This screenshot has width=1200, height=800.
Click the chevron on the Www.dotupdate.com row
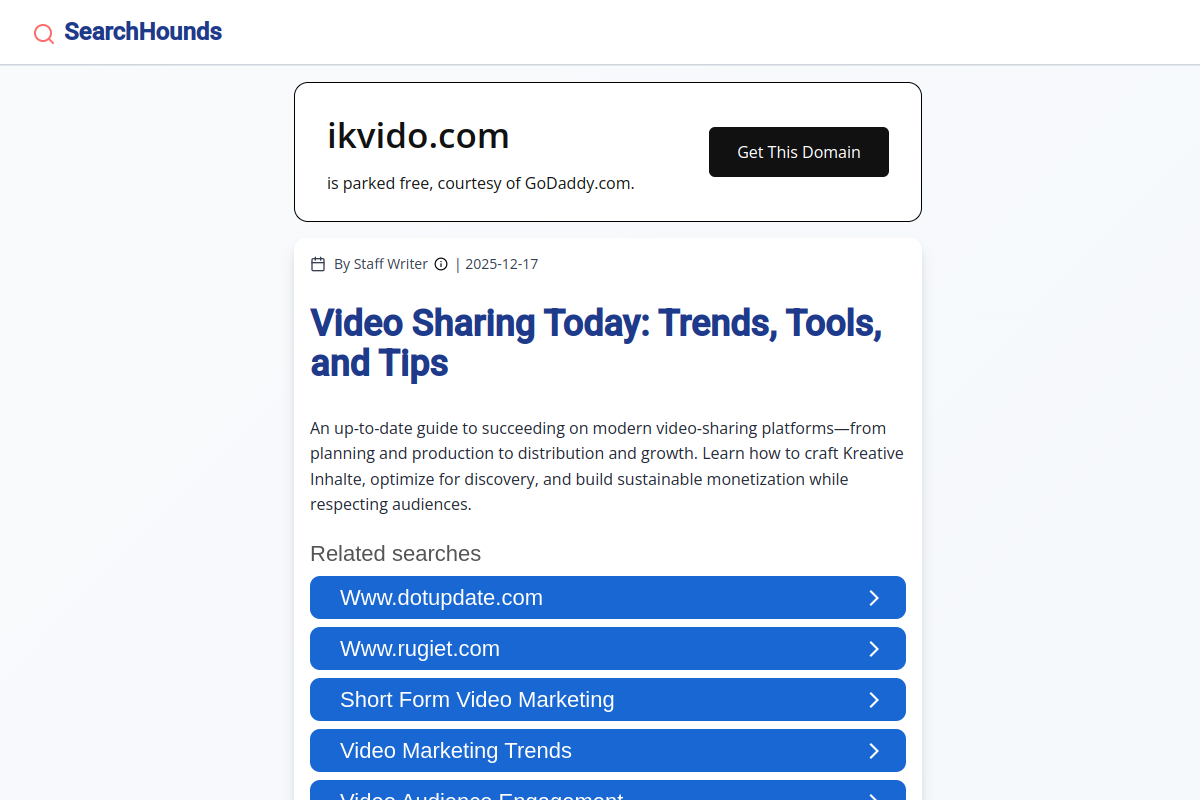coord(874,598)
